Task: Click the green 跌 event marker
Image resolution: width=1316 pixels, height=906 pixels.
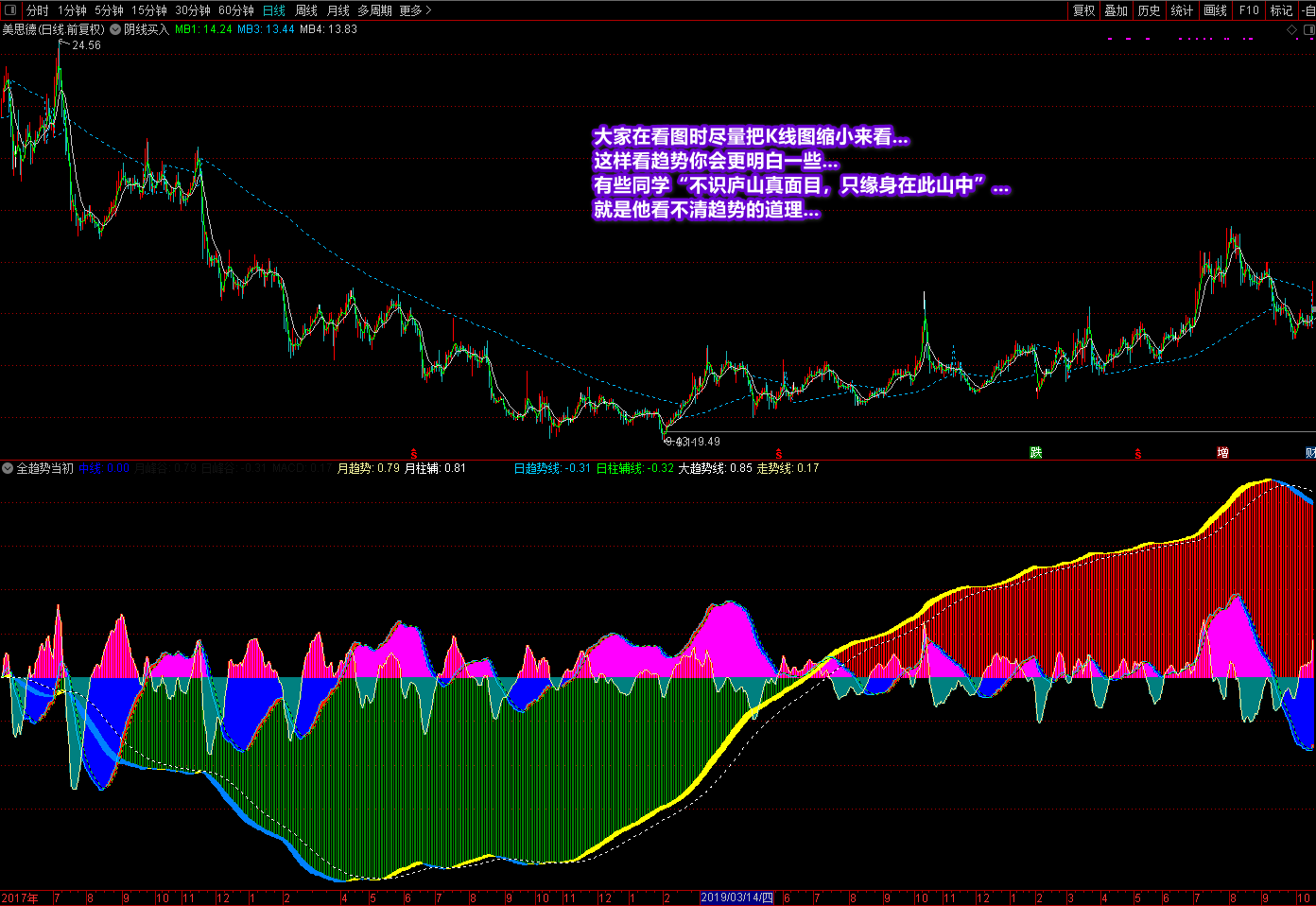Action: point(1036,453)
